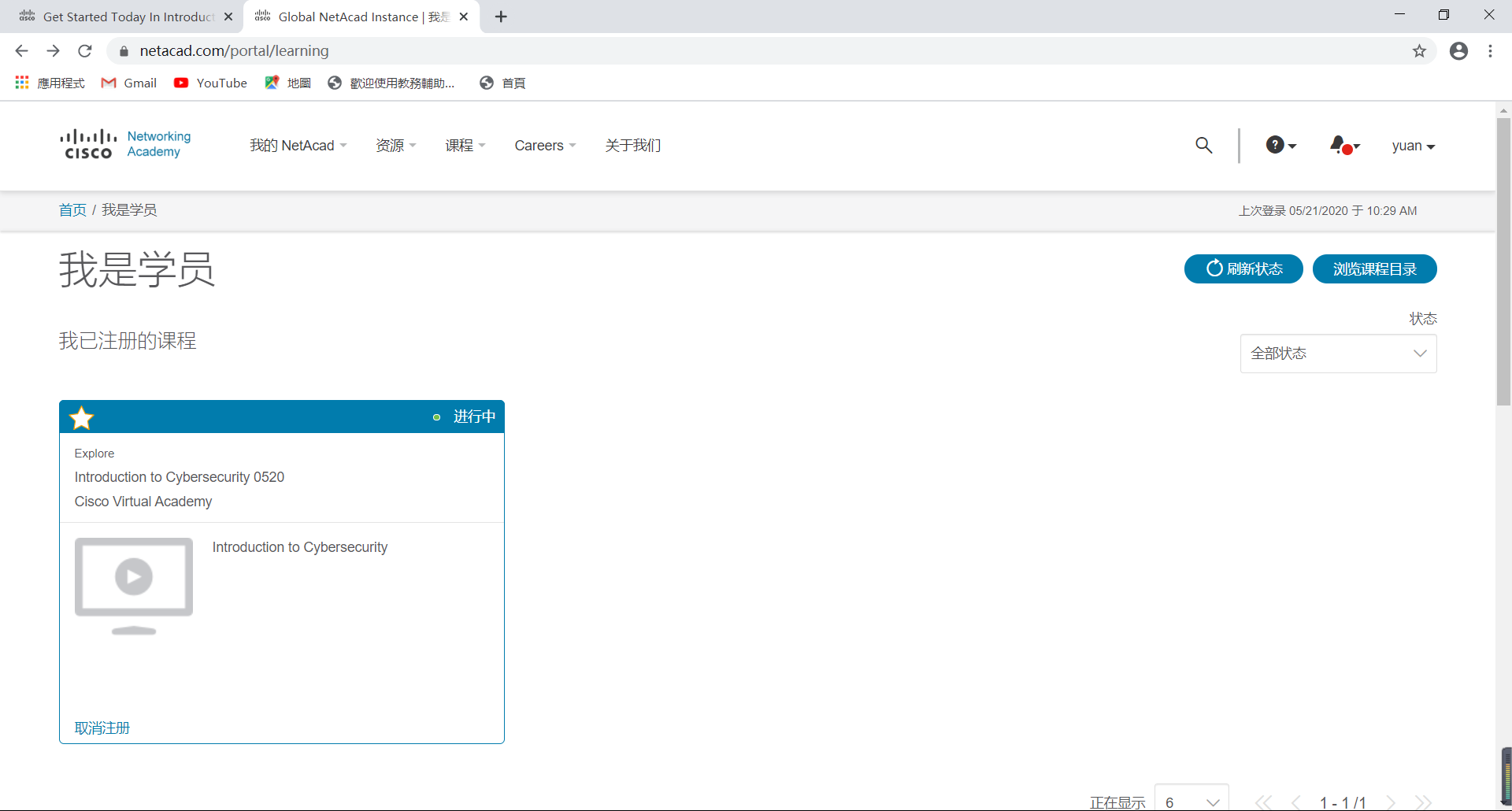
Task: Open the notifications bell icon
Action: (1343, 146)
